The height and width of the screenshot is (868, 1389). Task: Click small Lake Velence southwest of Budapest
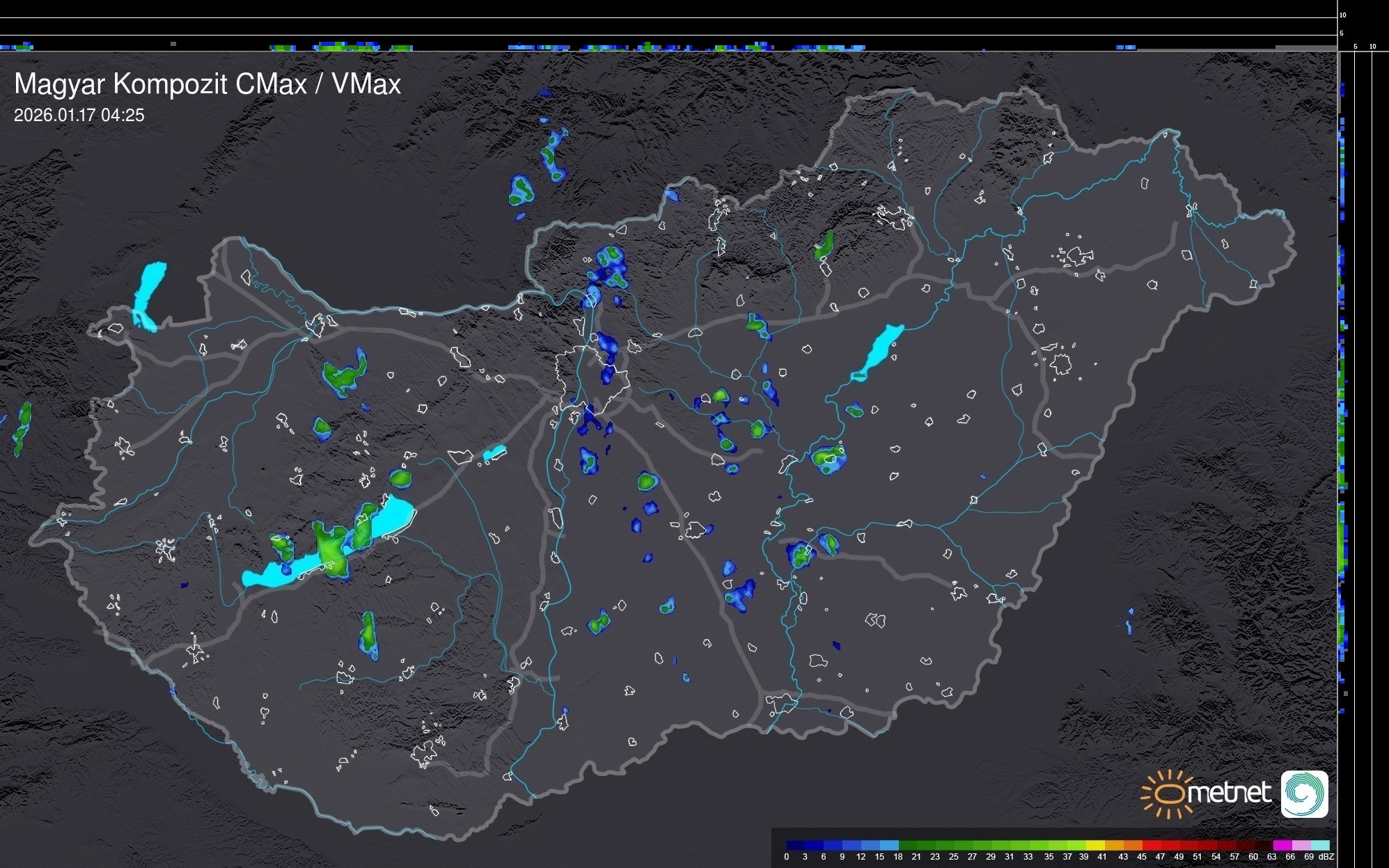[494, 453]
